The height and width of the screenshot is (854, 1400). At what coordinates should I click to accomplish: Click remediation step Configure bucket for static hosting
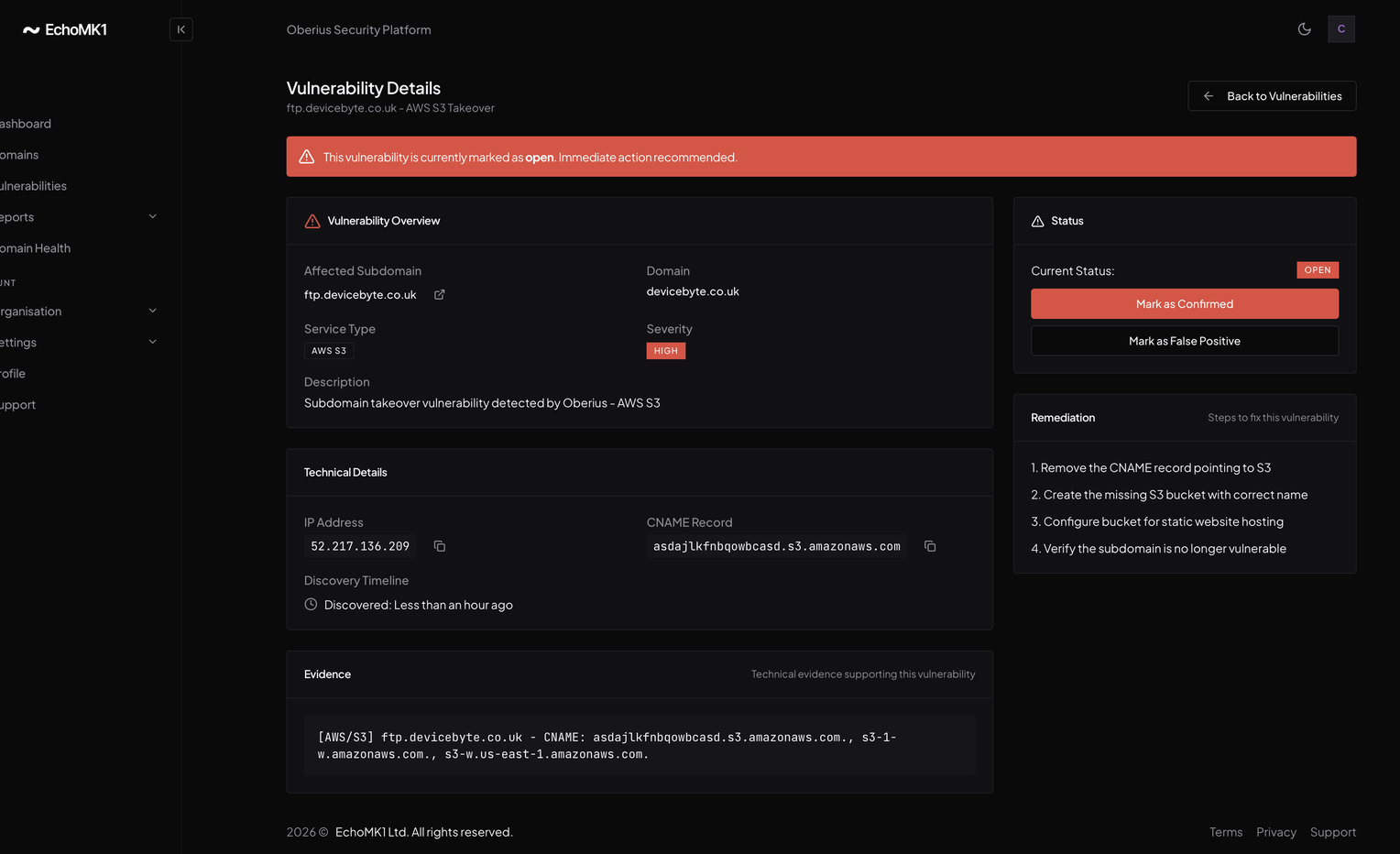coord(1157,521)
